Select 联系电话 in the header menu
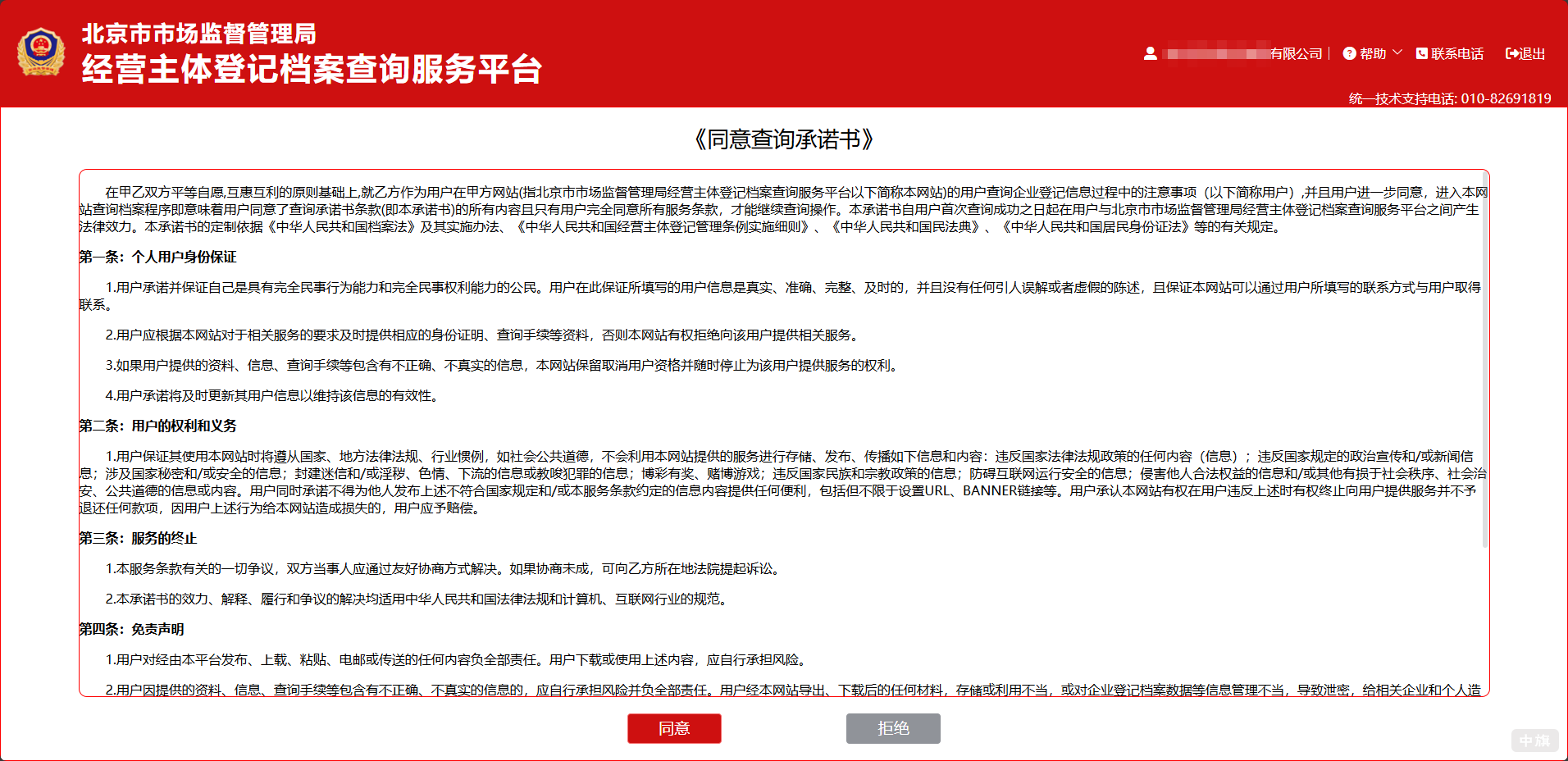The width and height of the screenshot is (1568, 761). 1456,52
